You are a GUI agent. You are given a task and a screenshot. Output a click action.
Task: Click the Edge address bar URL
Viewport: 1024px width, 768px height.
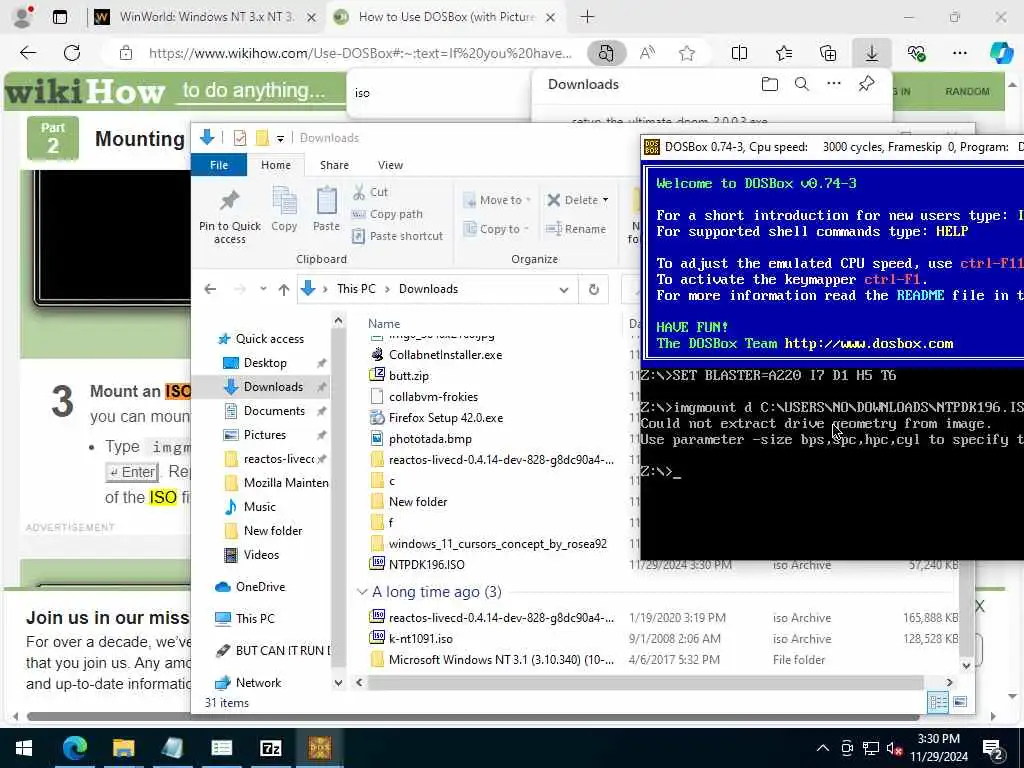[x=360, y=54]
